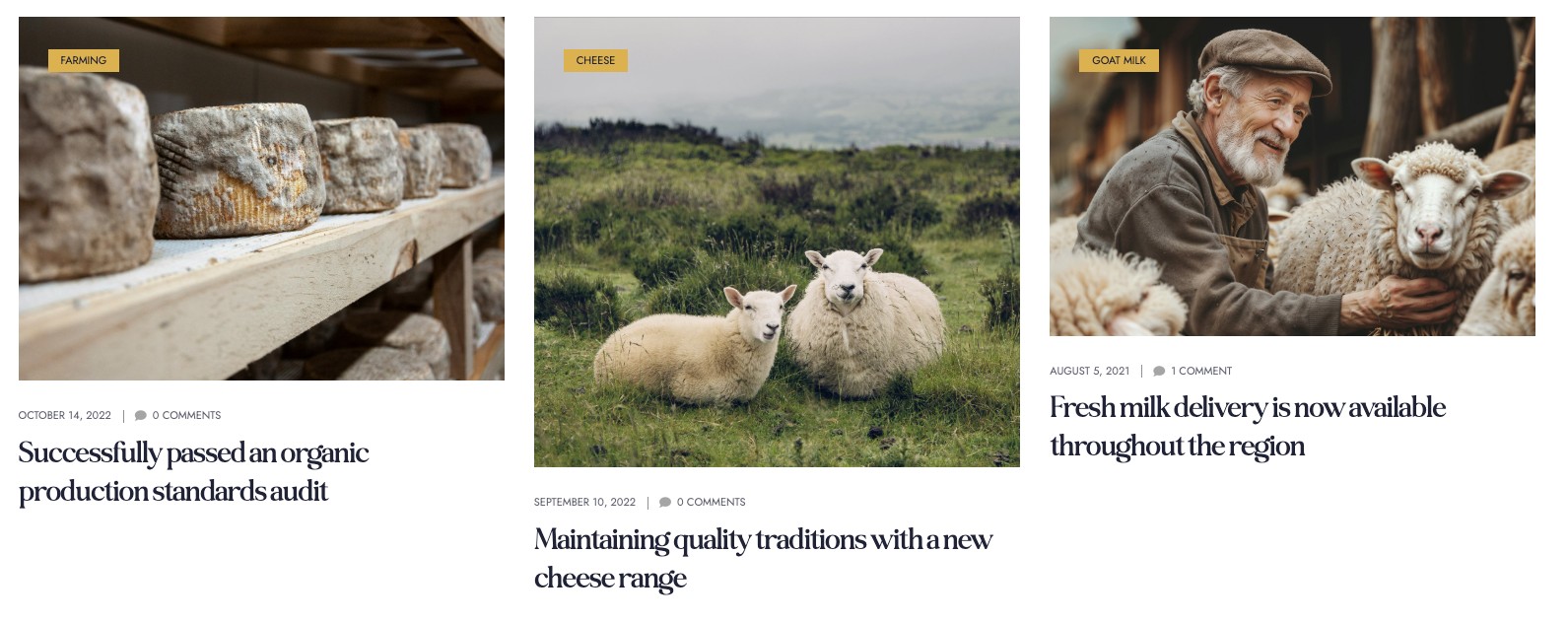Open the aged cheese wheels on shelf image
Screen dimensions: 1568x622
(261, 198)
